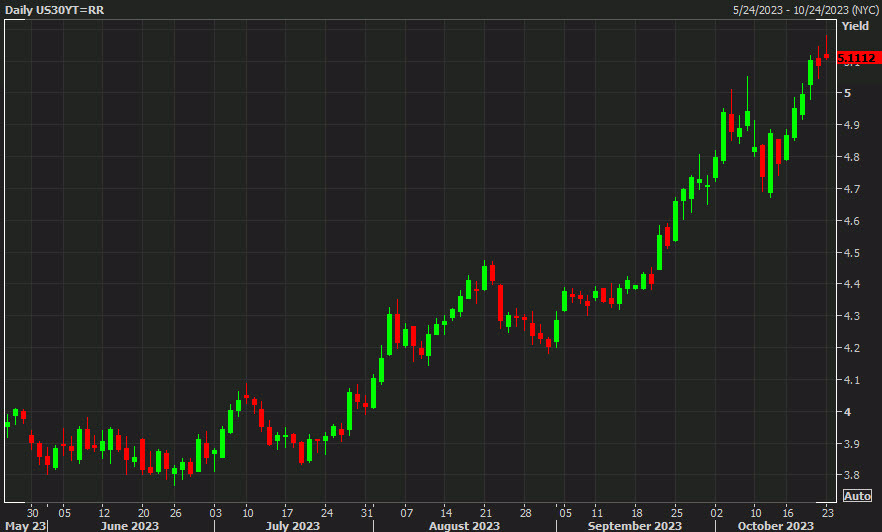Click the 4.9 yield axis label

pyautogui.click(x=852, y=125)
